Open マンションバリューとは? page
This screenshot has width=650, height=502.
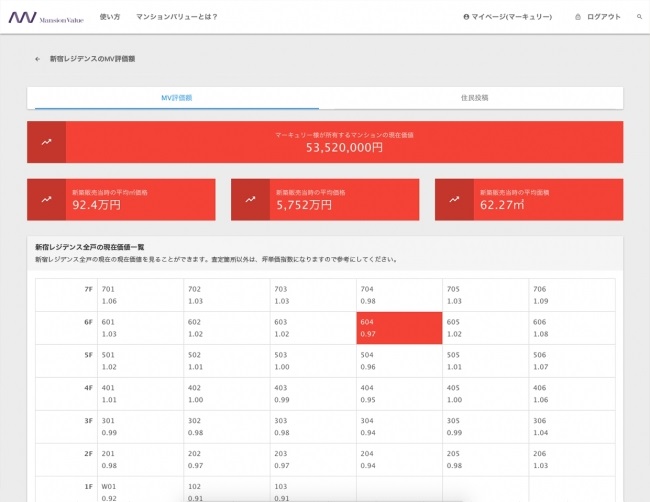[x=176, y=17]
